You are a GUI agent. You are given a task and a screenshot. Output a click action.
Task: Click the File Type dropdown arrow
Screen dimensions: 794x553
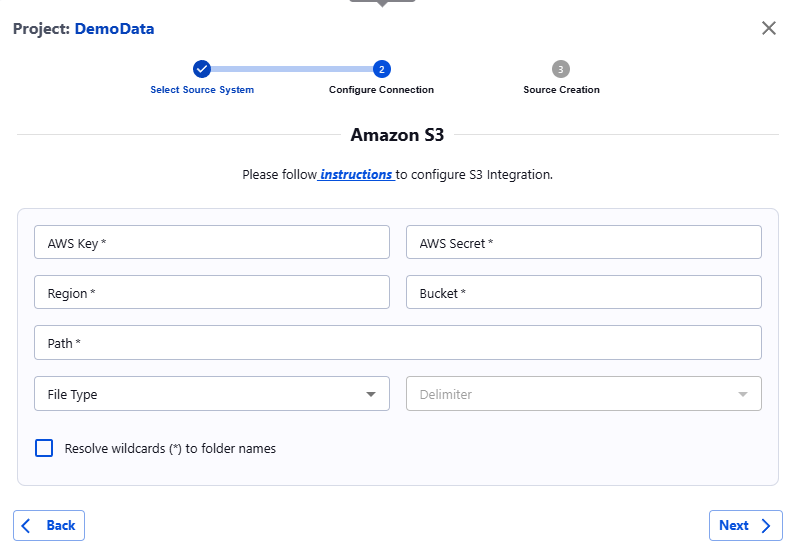coord(371,394)
